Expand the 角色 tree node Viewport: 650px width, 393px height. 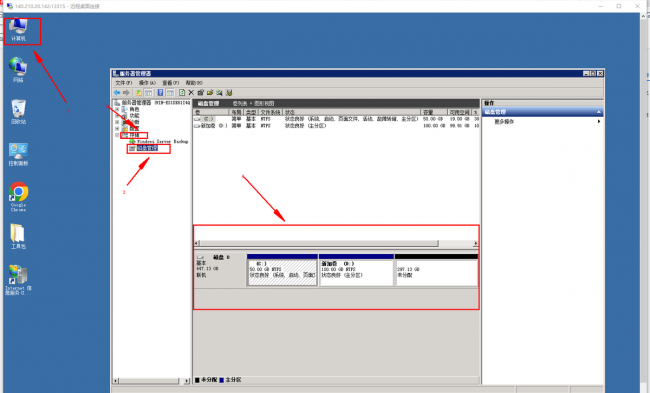(117, 109)
